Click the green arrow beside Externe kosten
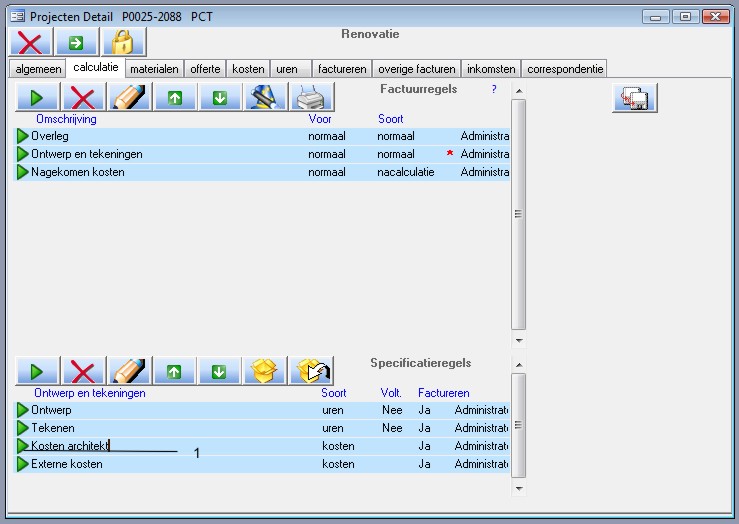The width and height of the screenshot is (739, 524). click(x=22, y=464)
